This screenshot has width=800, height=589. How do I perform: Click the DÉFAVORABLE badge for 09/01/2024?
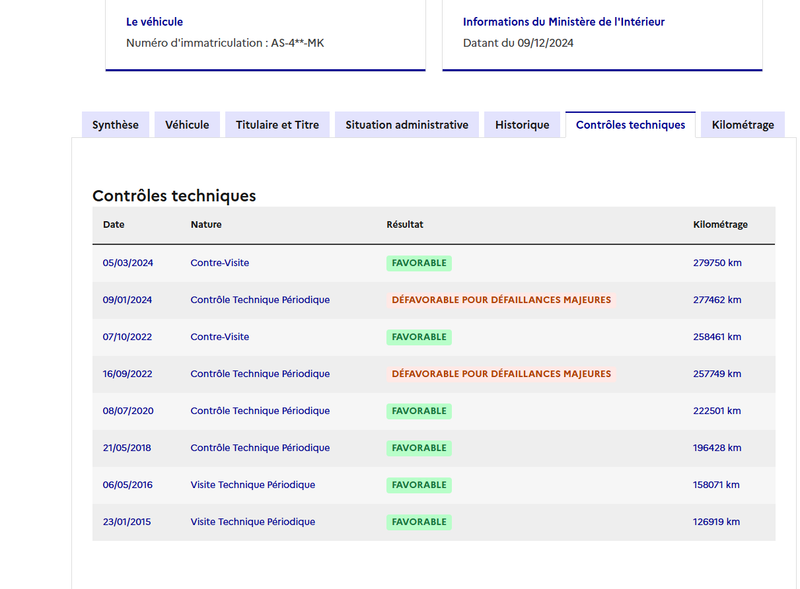(501, 300)
